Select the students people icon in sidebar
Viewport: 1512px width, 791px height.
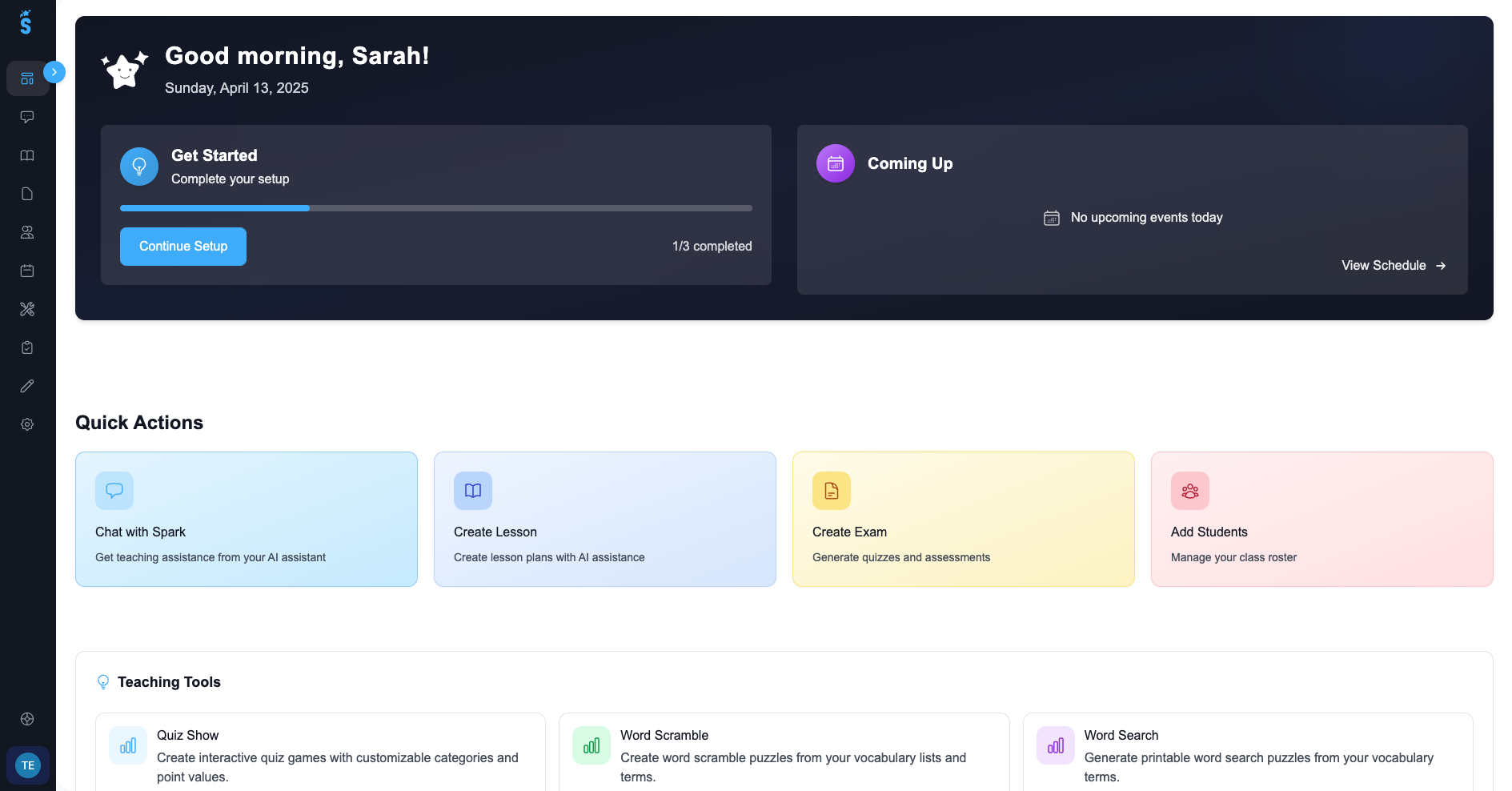tap(27, 231)
